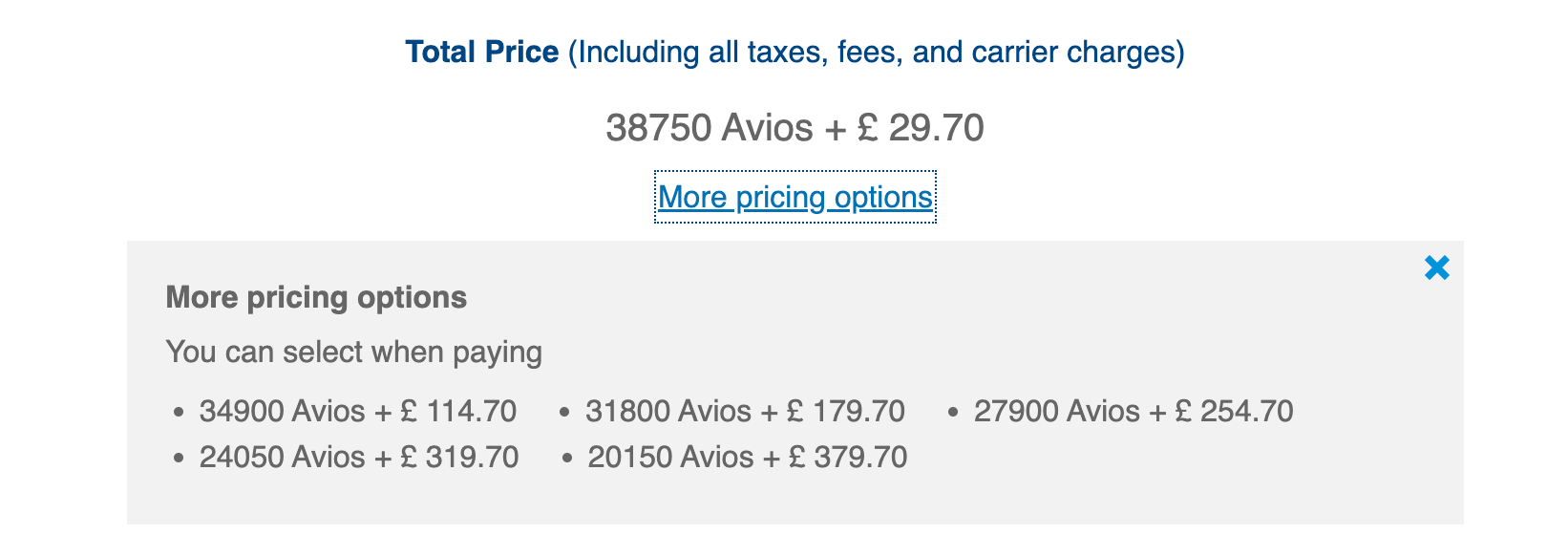Click the bullet before 31800 Avios

coord(565,413)
